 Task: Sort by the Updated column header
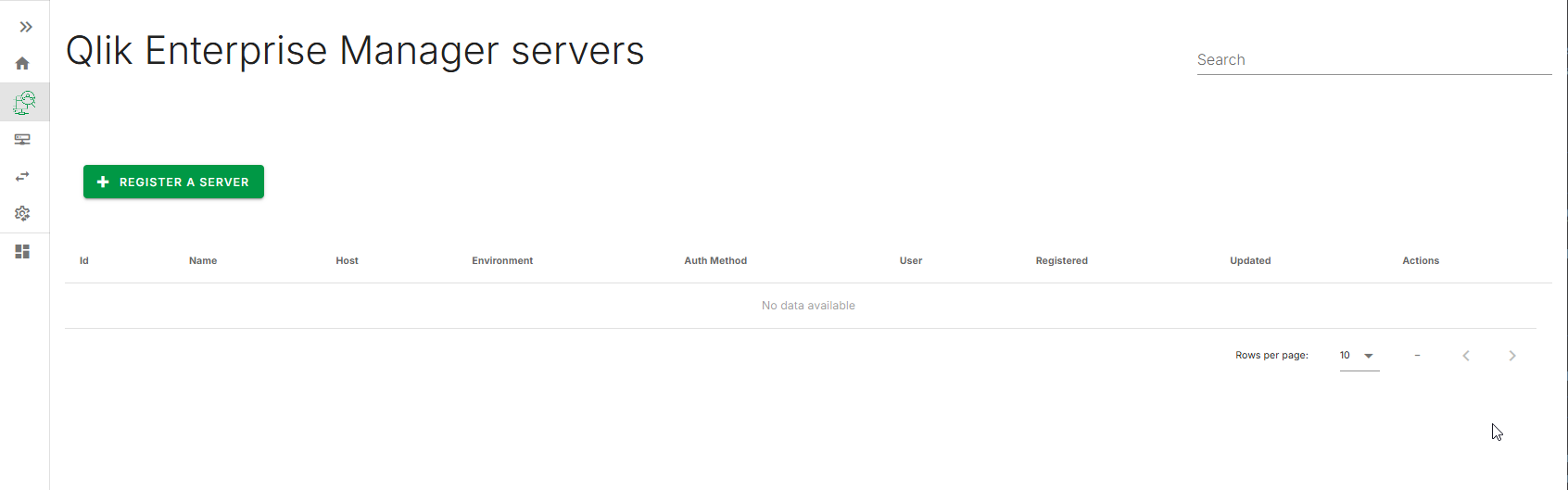tap(1250, 261)
